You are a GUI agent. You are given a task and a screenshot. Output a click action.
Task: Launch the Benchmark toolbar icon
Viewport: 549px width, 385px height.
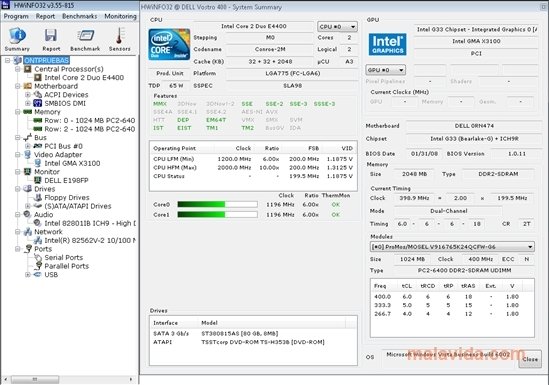(85, 35)
